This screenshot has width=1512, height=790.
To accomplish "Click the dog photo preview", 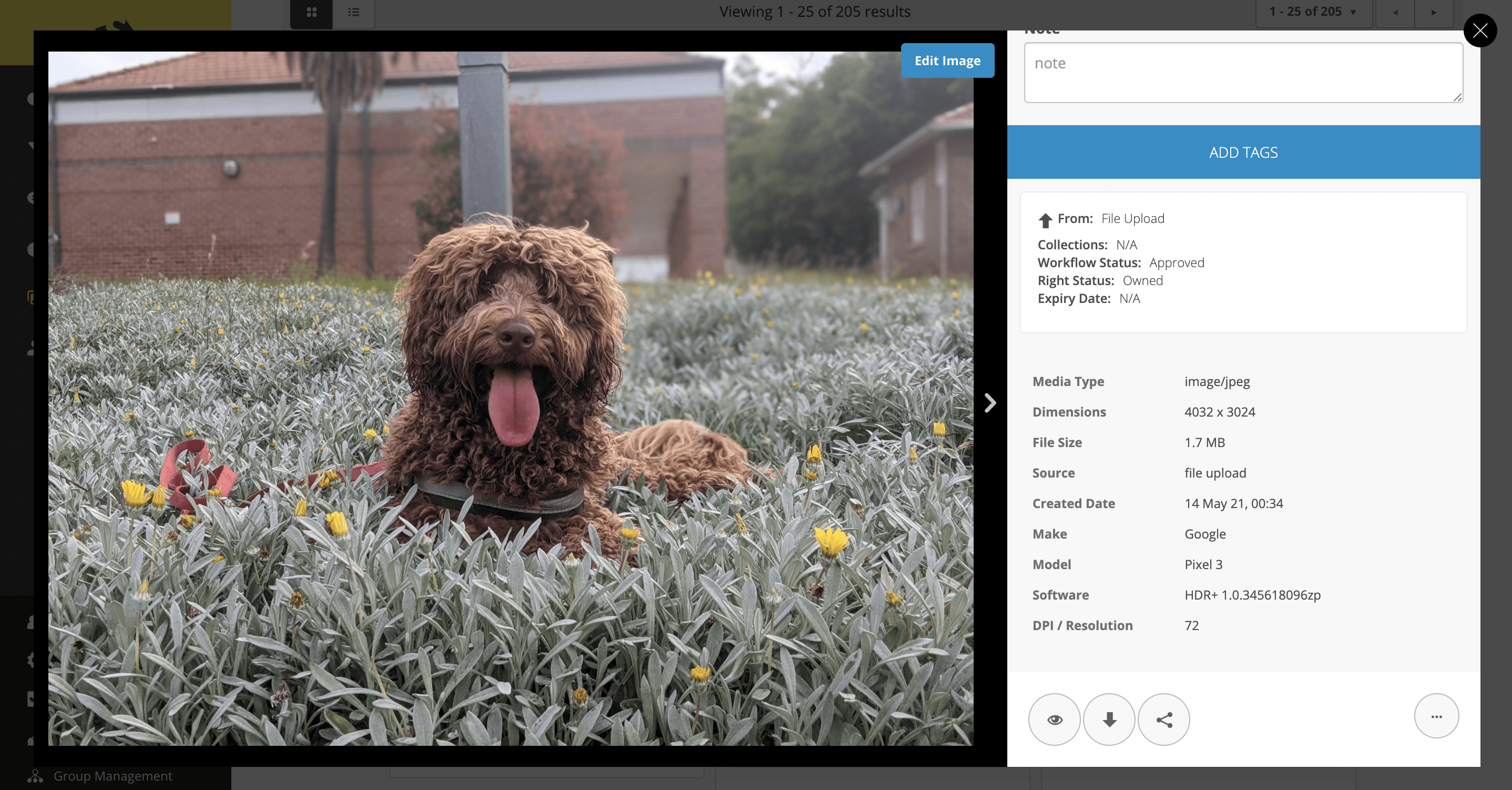I will click(x=510, y=398).
